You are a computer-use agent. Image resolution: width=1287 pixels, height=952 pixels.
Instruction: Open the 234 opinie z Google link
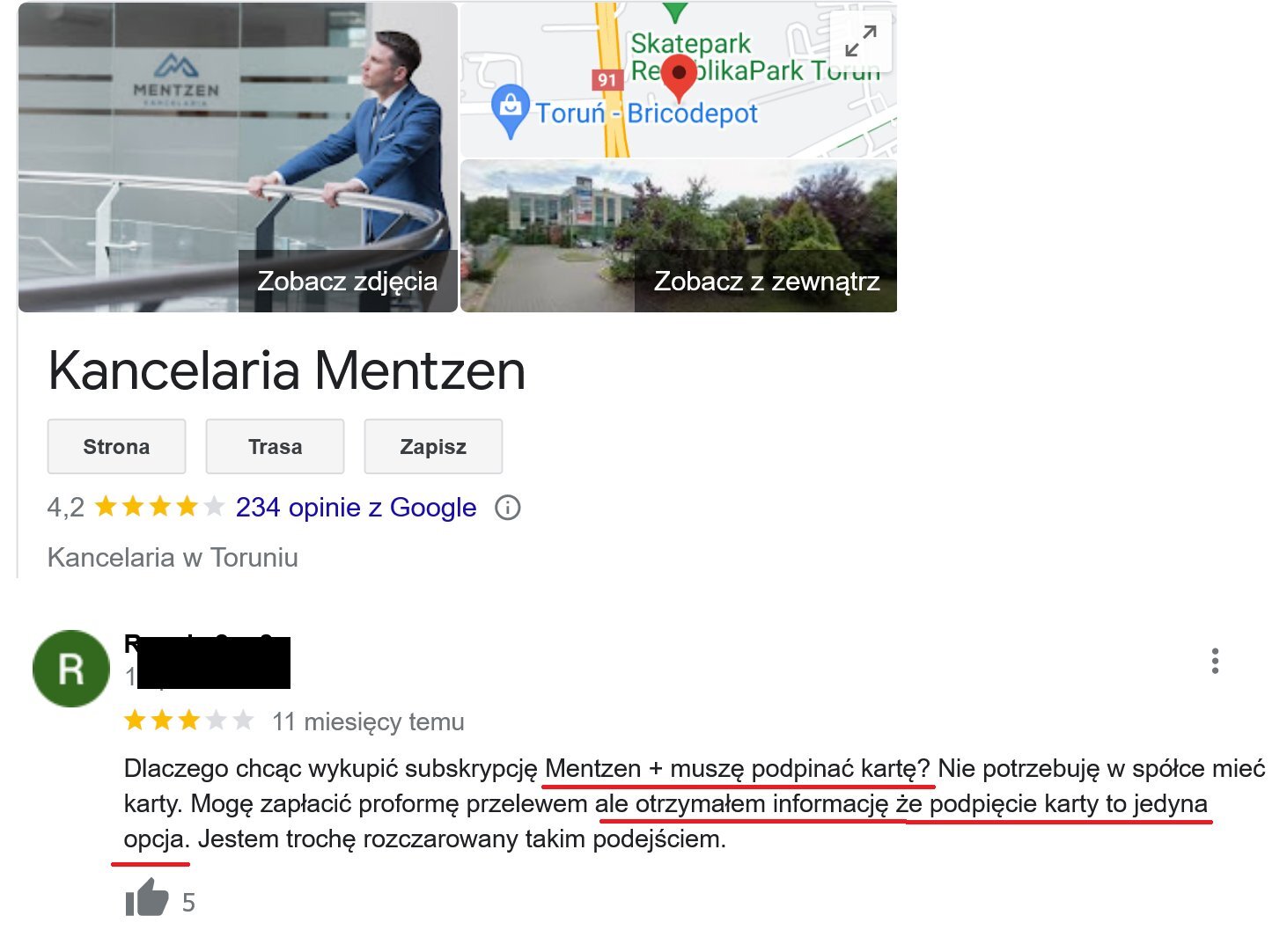coord(356,508)
